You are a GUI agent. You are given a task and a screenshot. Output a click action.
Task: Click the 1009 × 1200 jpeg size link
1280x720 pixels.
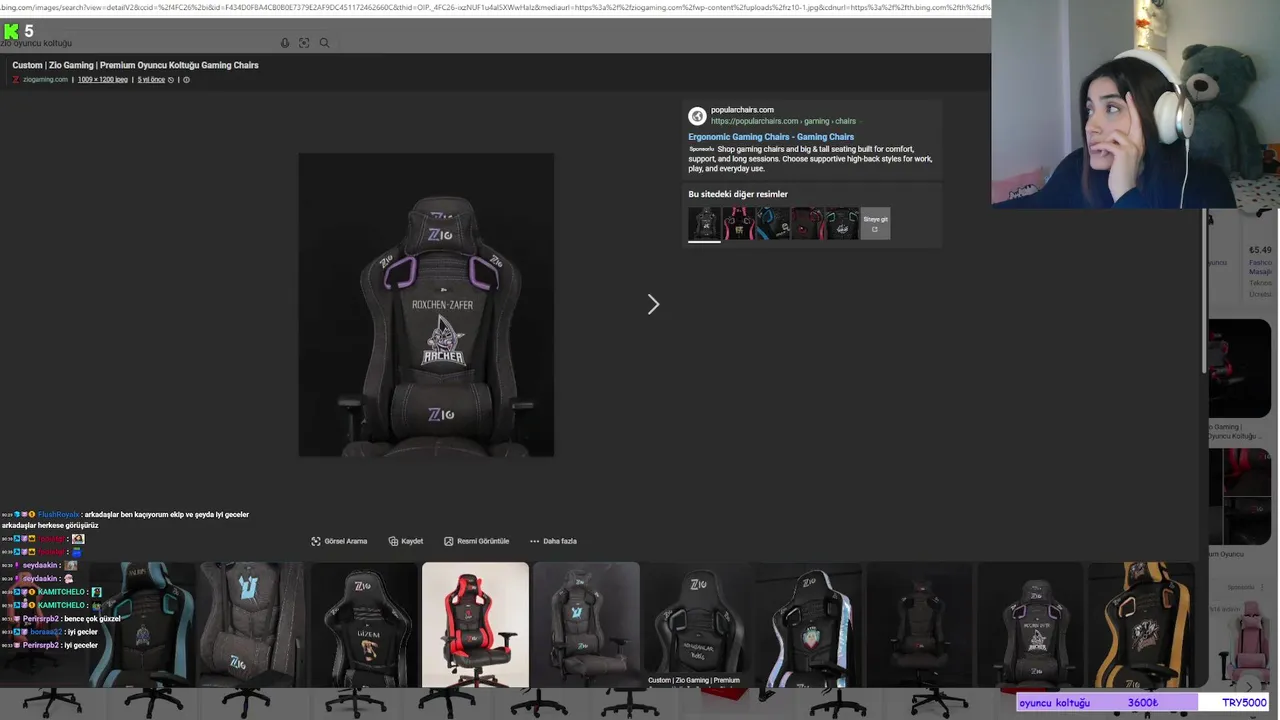coord(103,80)
